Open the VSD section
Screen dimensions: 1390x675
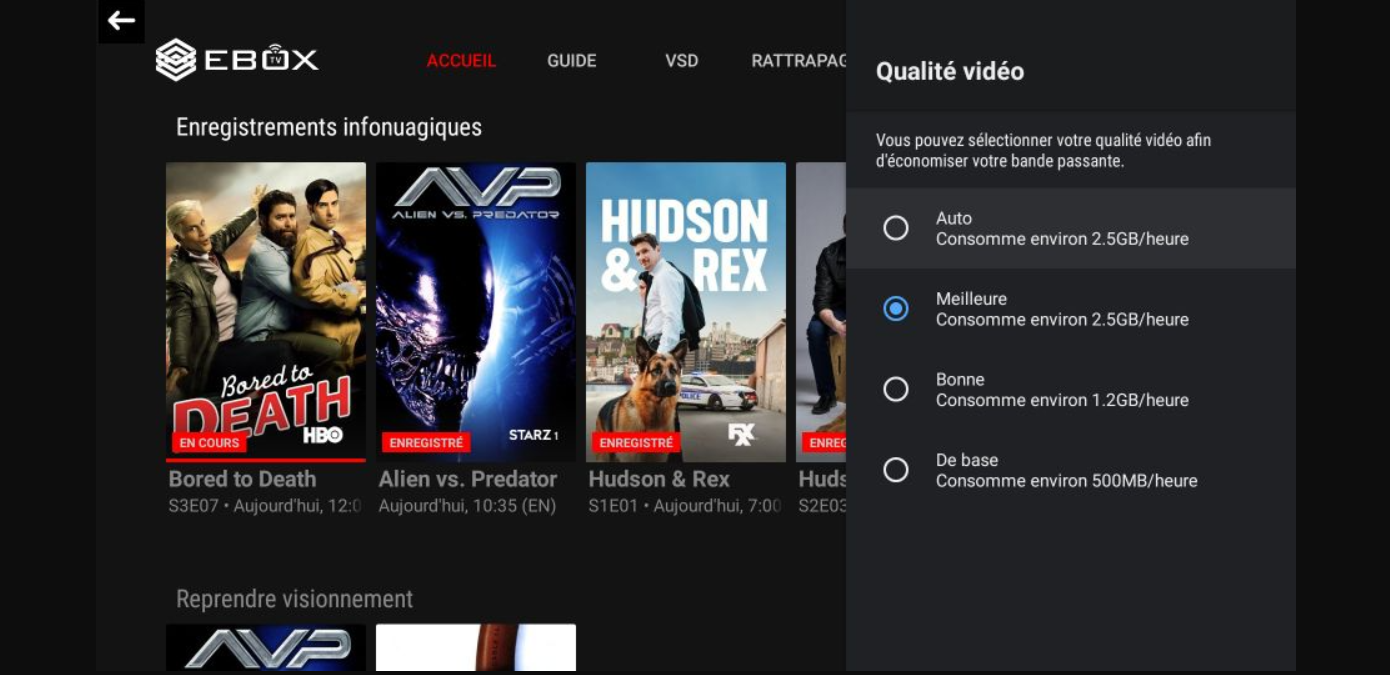point(682,60)
